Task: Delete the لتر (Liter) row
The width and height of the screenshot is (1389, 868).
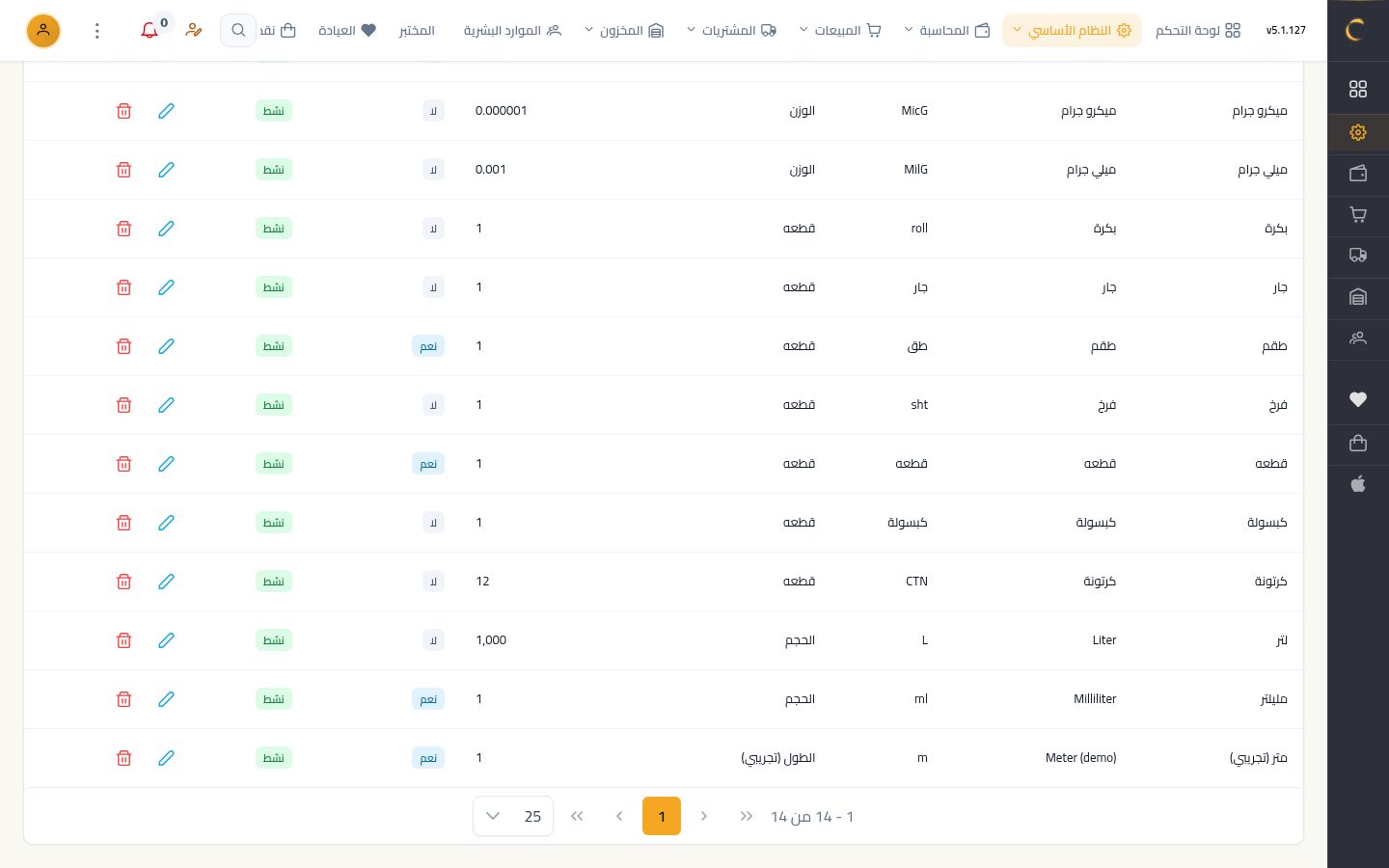Action: (123, 640)
